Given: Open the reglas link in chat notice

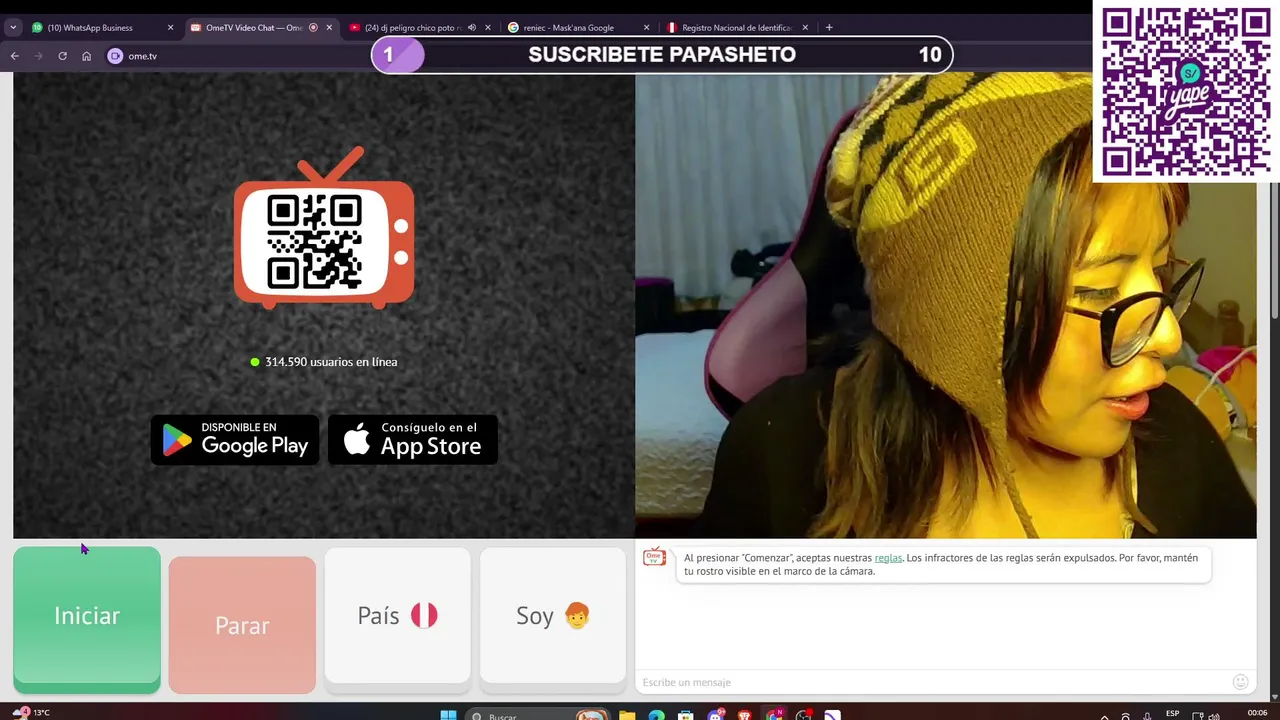Looking at the screenshot, I should point(888,558).
